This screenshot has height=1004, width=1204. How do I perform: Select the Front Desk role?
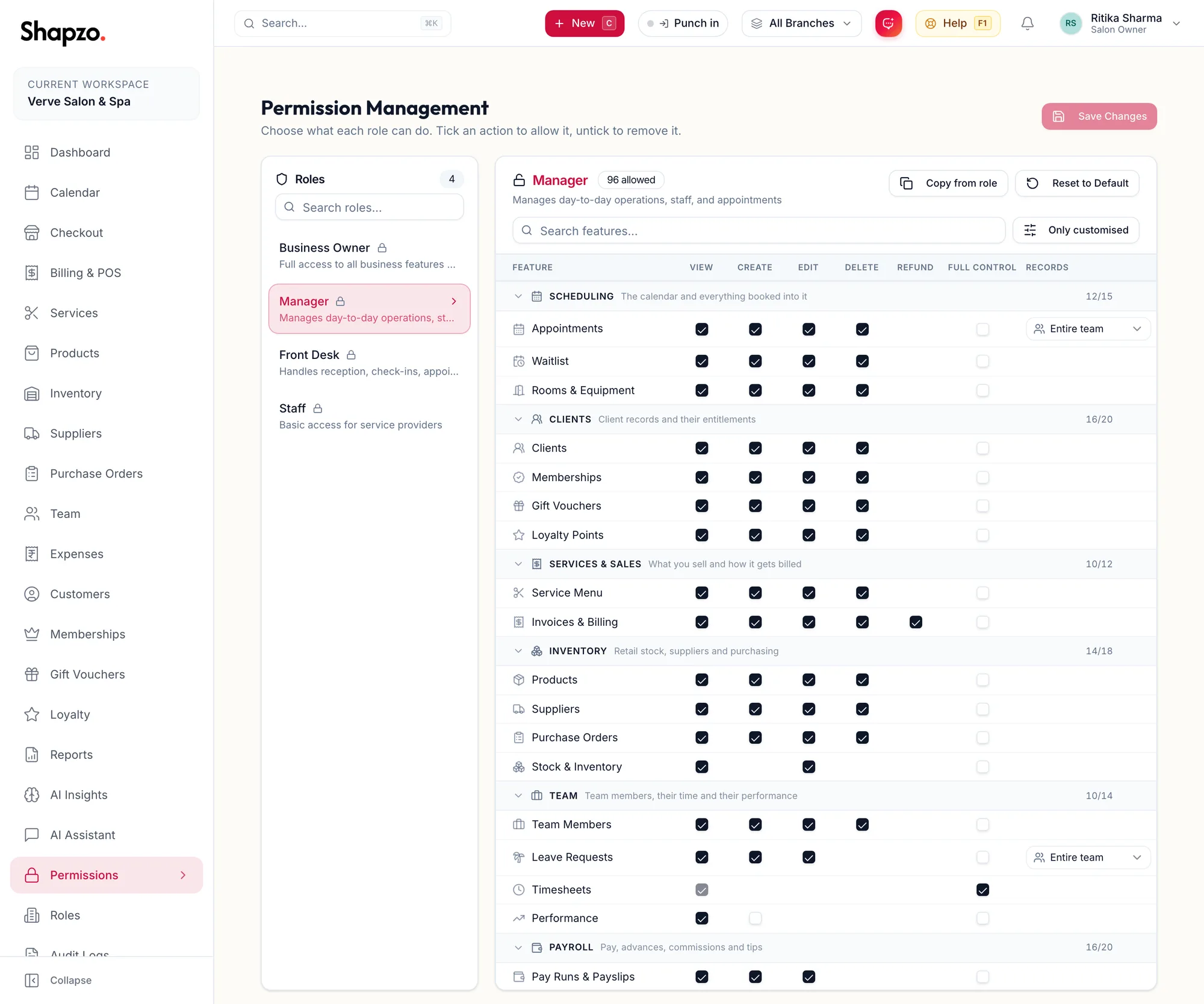[369, 363]
